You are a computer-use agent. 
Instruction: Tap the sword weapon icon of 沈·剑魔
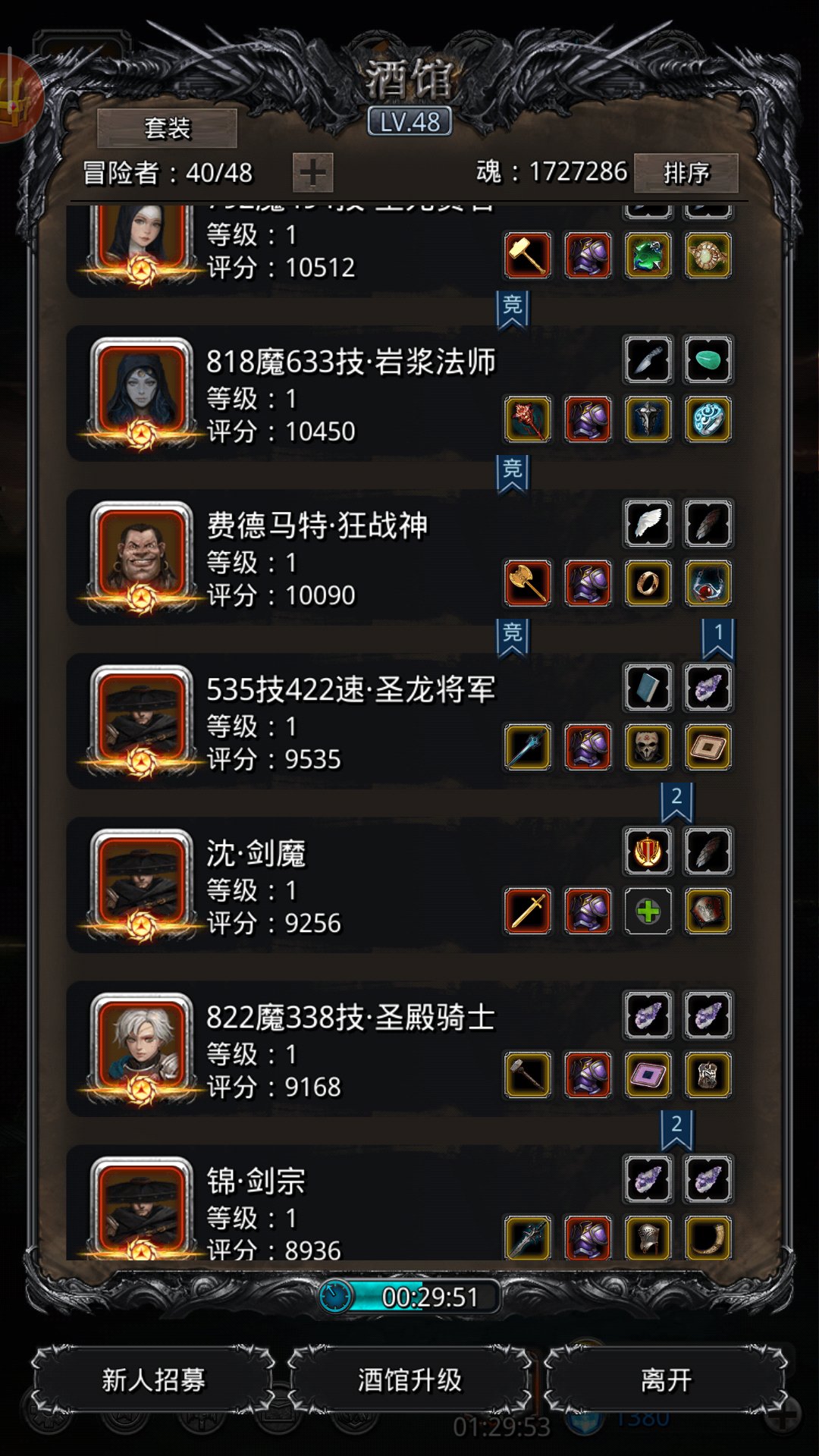pos(528,912)
